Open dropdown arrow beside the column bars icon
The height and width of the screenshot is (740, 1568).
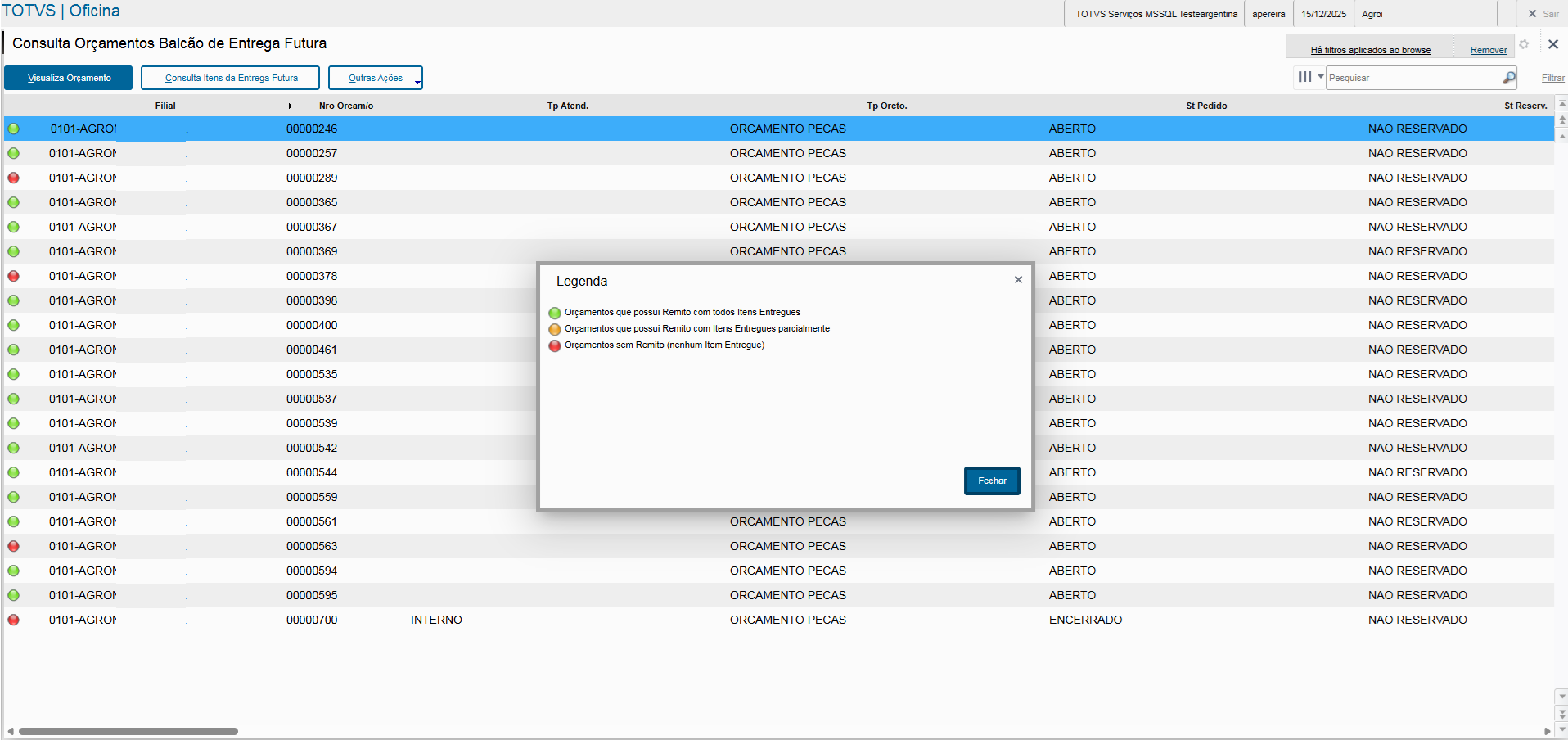pos(1320,76)
